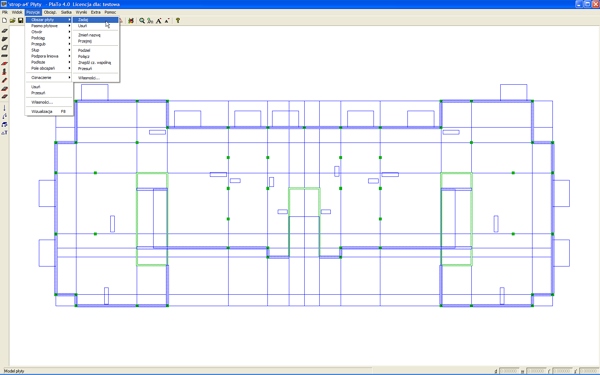Click the yellow help question mark icon
600x375 pixels.
[x=178, y=21]
